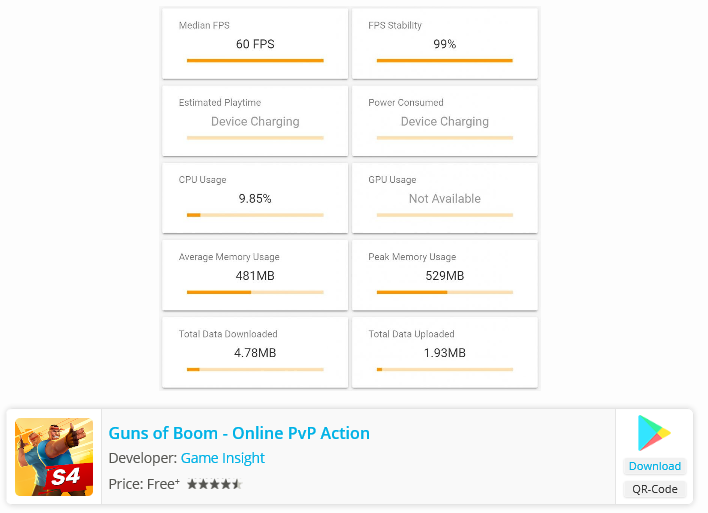708x513 pixels.
Task: Click the Total Data Downloaded bar
Action: [x=255, y=369]
